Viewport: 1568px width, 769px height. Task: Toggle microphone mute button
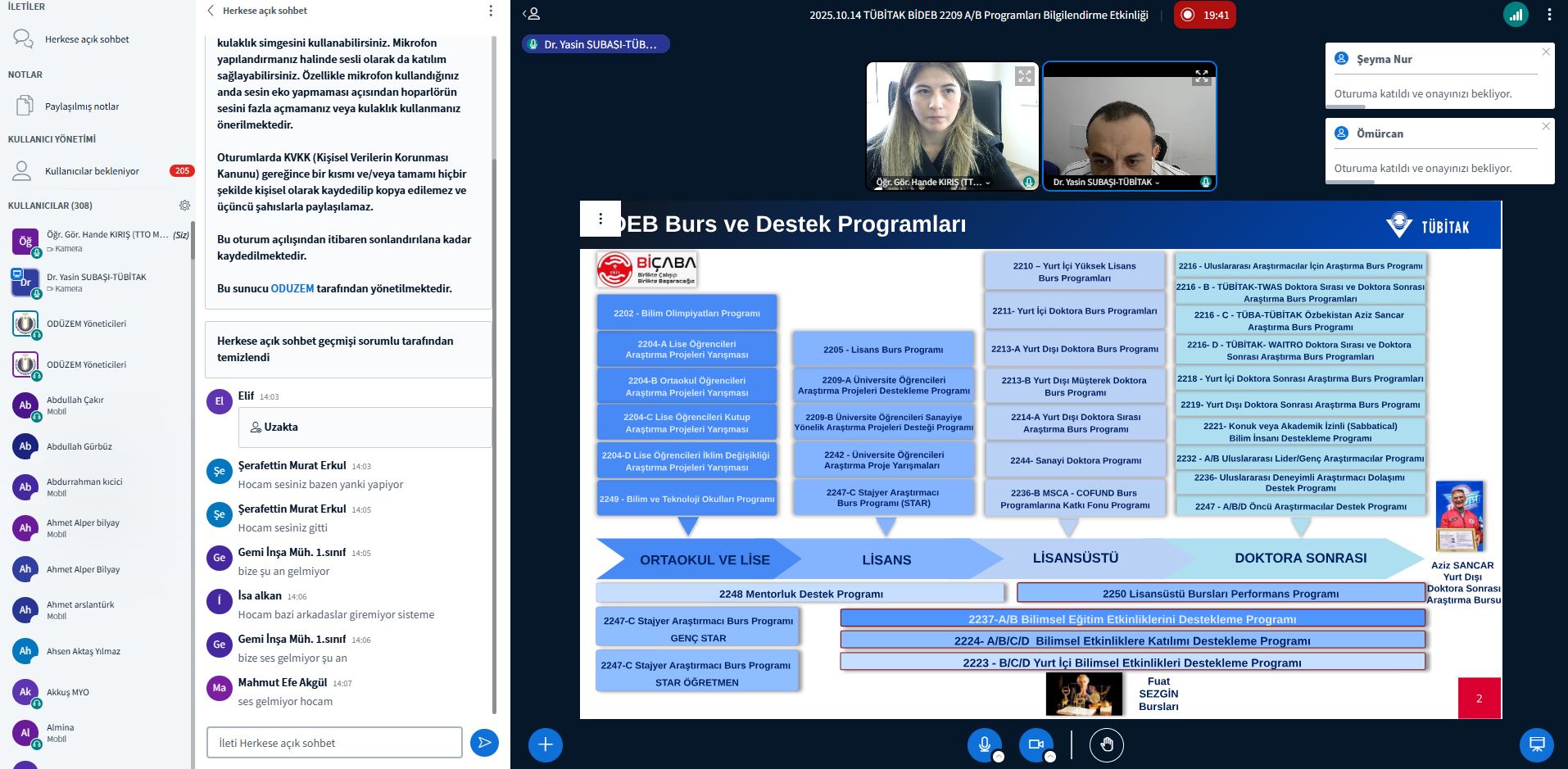984,744
